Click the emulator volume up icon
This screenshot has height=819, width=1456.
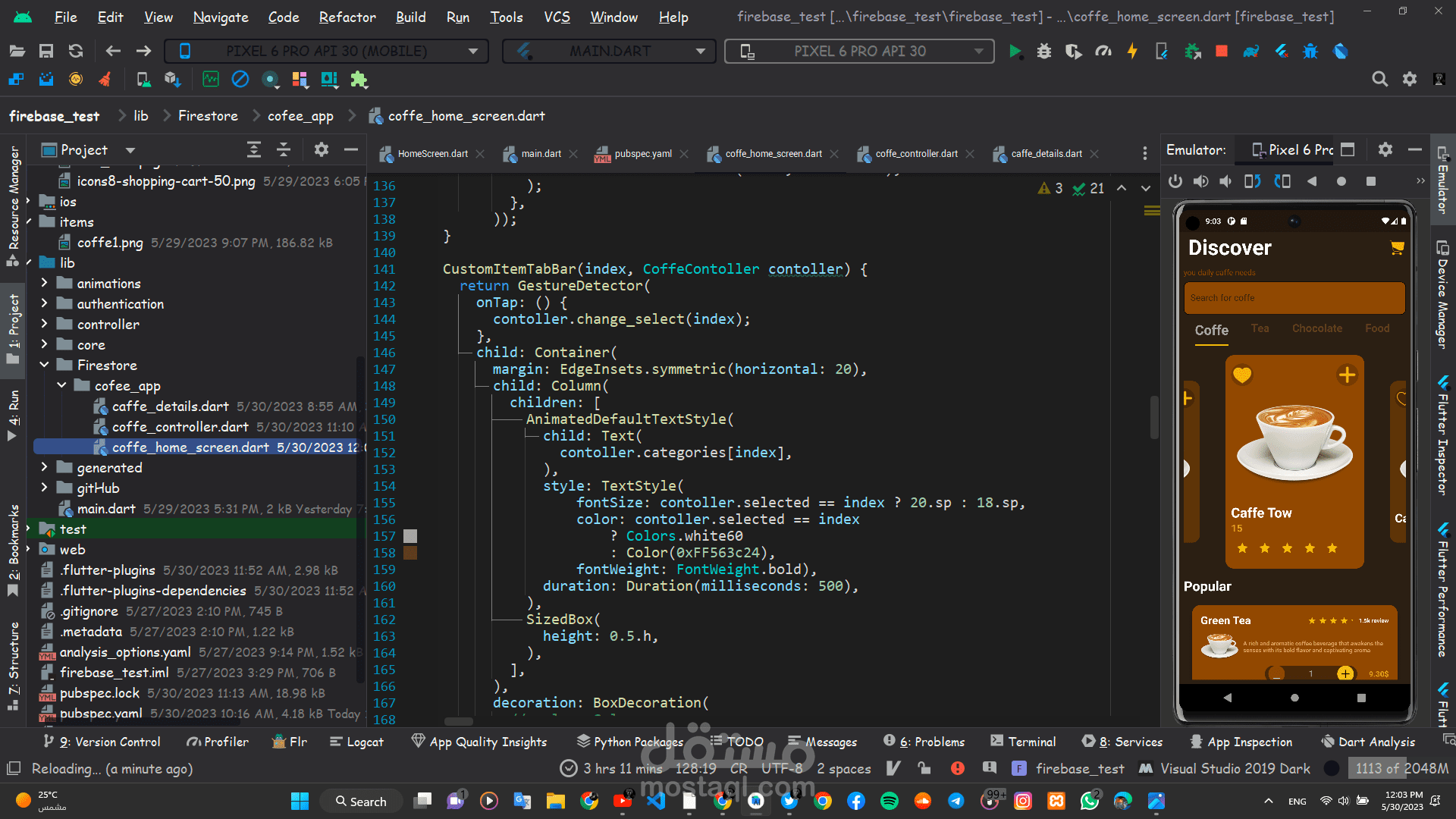(x=1200, y=181)
